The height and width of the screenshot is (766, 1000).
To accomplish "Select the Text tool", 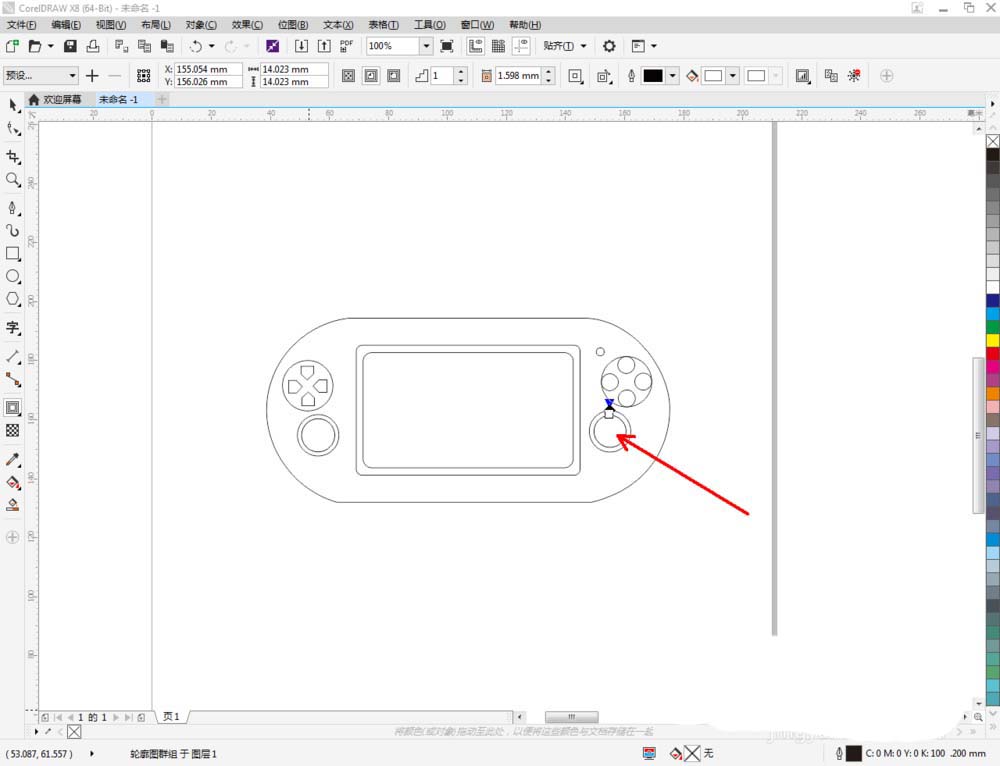I will pos(13,328).
